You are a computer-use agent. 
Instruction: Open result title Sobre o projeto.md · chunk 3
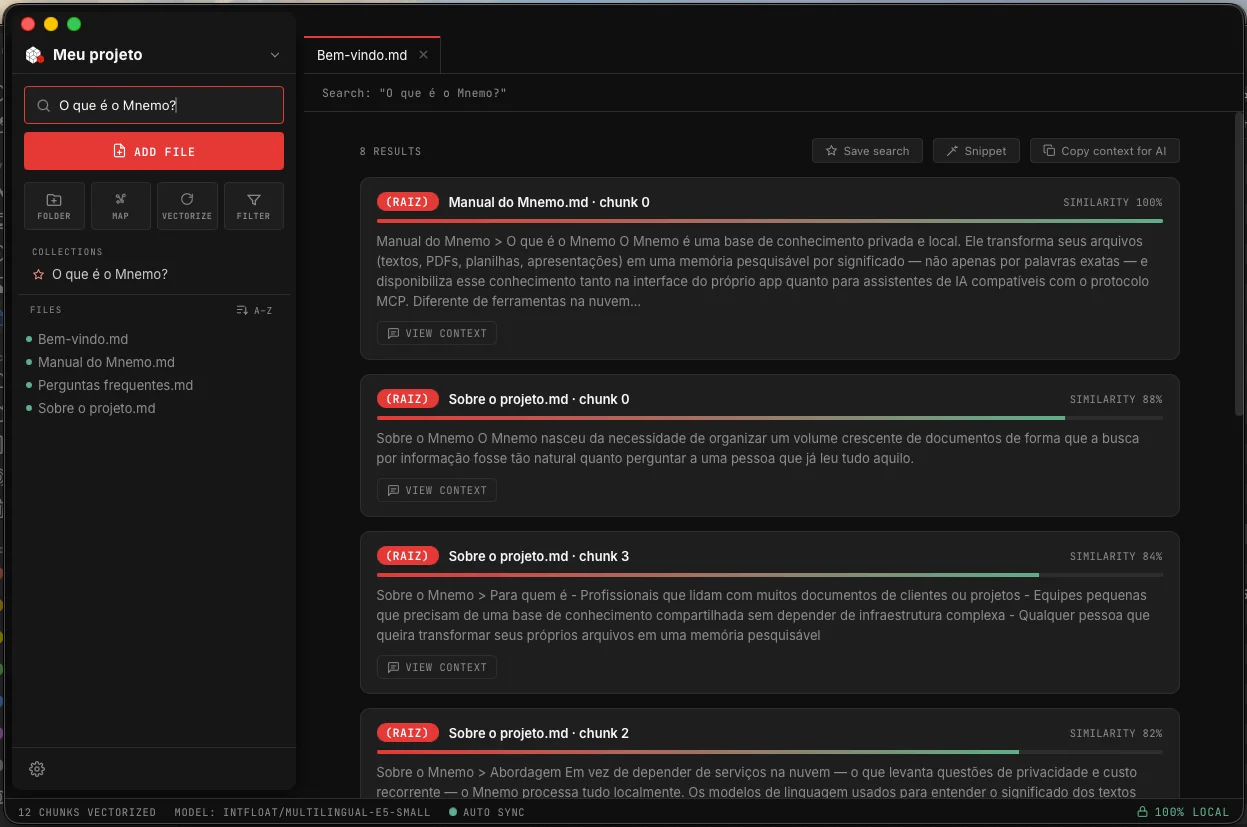click(539, 556)
